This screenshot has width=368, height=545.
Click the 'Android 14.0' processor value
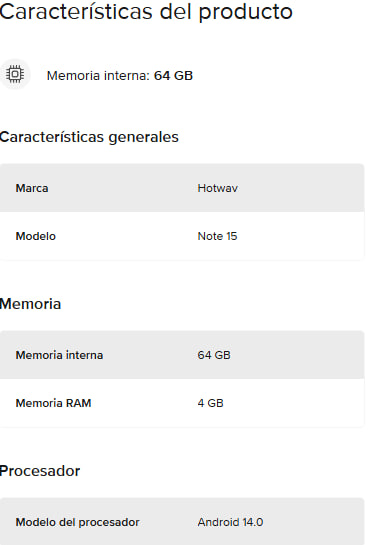230,522
